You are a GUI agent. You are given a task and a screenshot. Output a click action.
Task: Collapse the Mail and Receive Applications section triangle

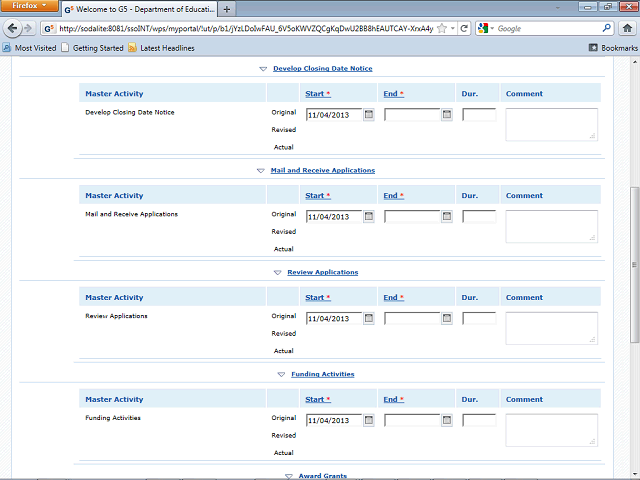pos(261,171)
